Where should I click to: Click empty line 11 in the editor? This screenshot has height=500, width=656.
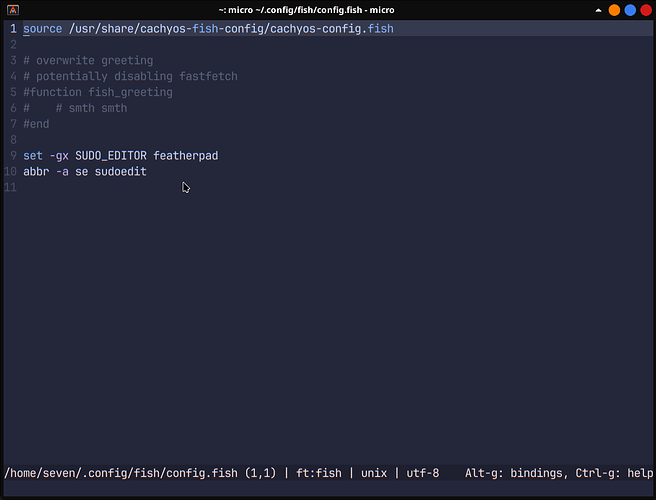click(x=328, y=187)
